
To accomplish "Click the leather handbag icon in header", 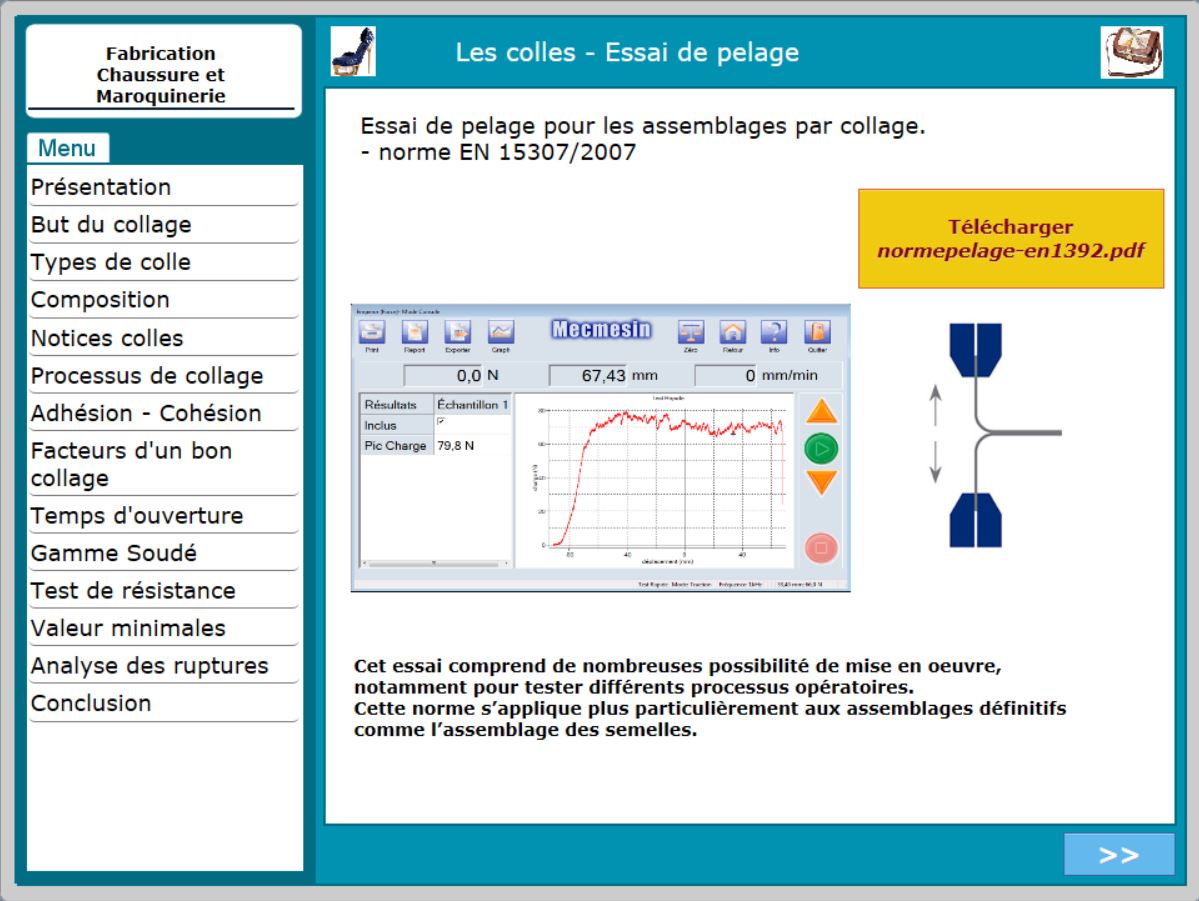I will [1132, 52].
